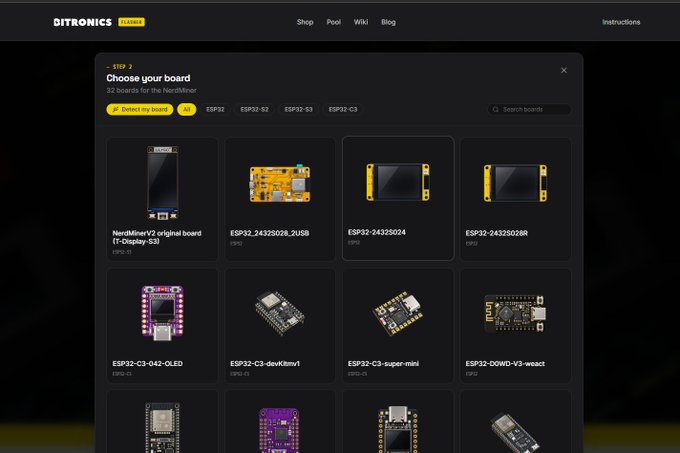This screenshot has height=453, width=680.
Task: Click the yellow Flasher badge
Action: [131, 22]
